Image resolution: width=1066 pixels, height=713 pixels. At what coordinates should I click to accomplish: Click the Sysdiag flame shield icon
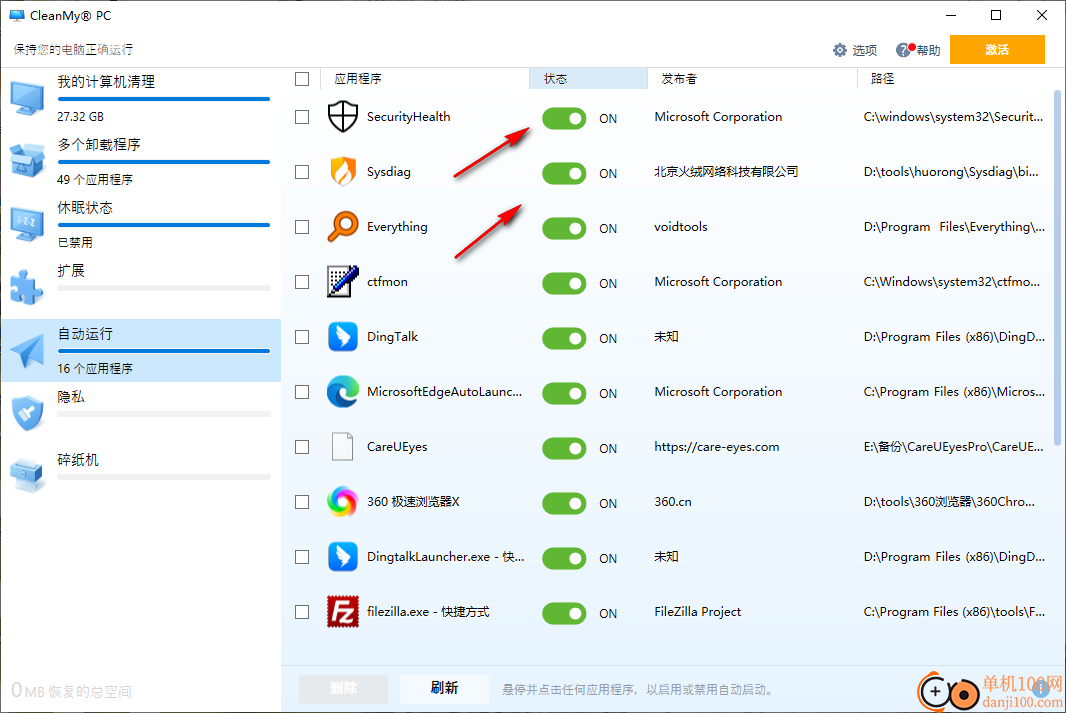[x=343, y=172]
